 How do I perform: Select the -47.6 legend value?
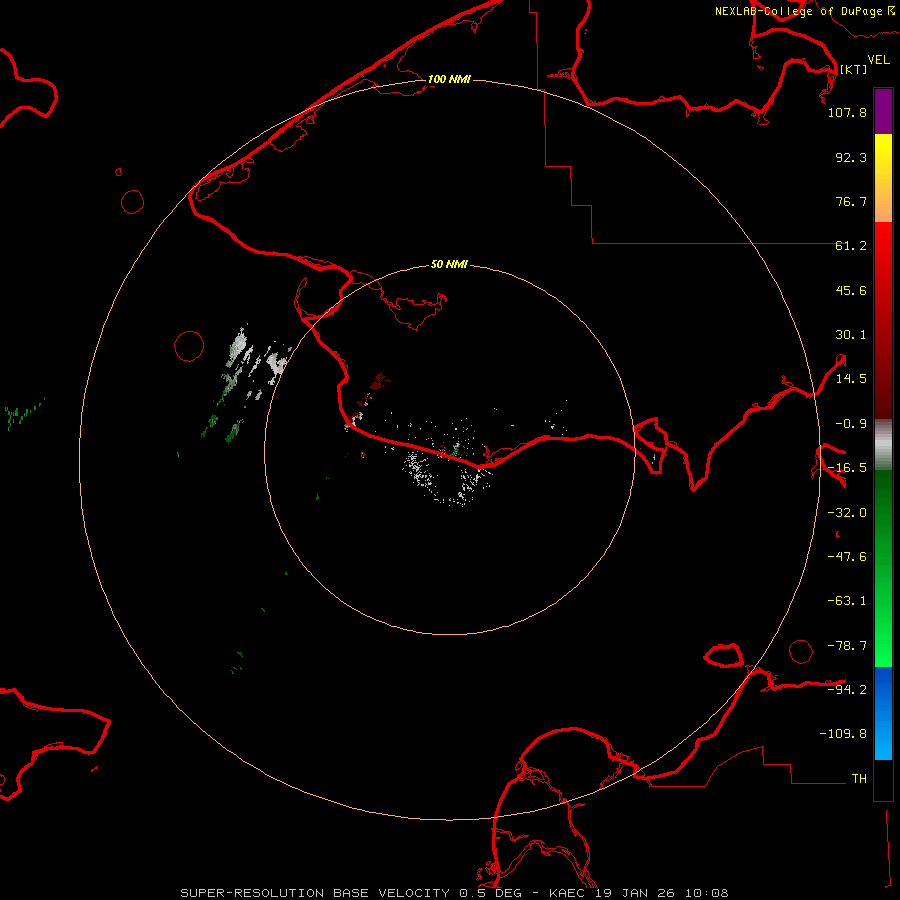tap(847, 557)
